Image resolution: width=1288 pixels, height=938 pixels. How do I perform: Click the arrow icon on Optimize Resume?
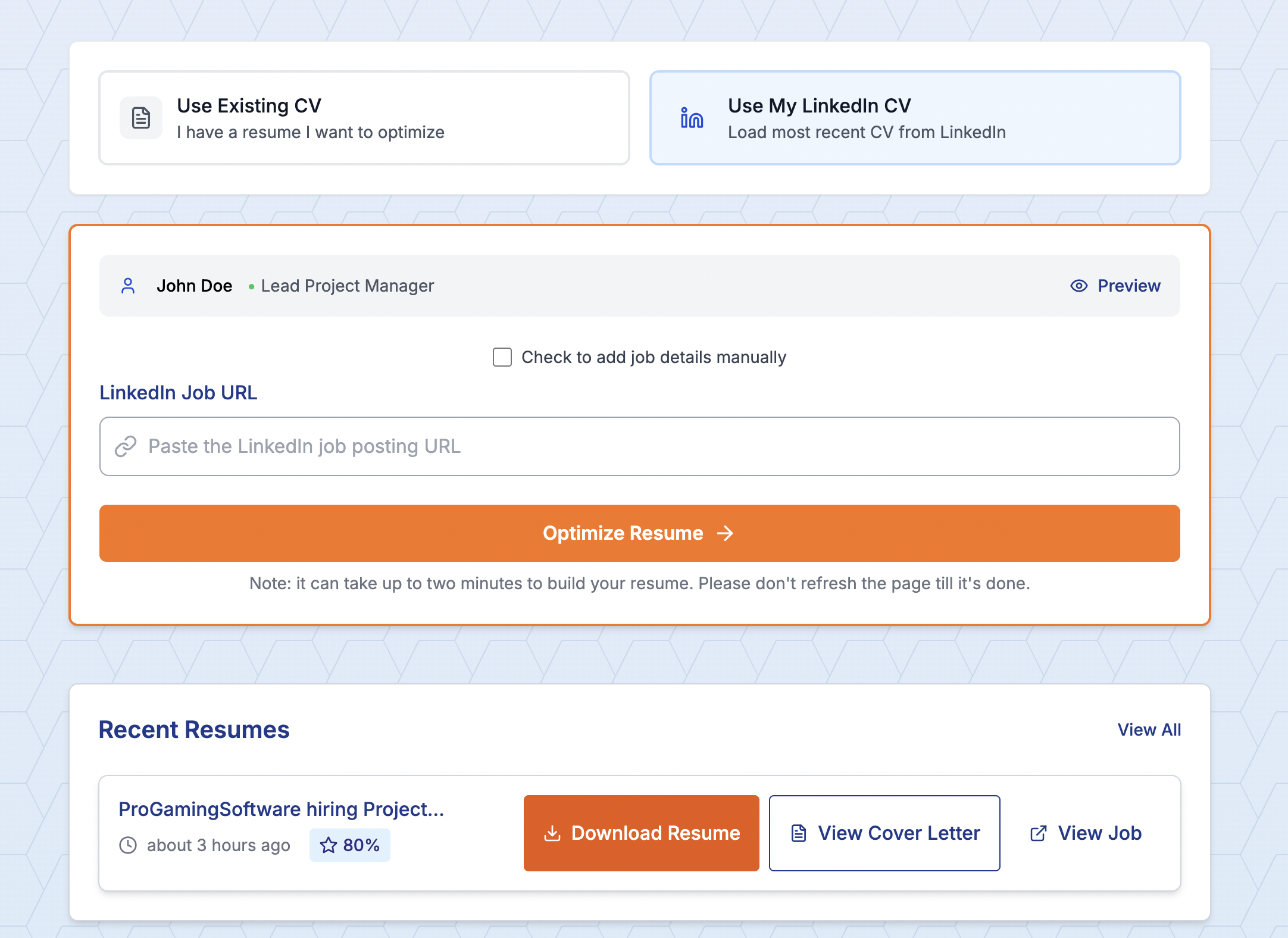click(x=725, y=533)
